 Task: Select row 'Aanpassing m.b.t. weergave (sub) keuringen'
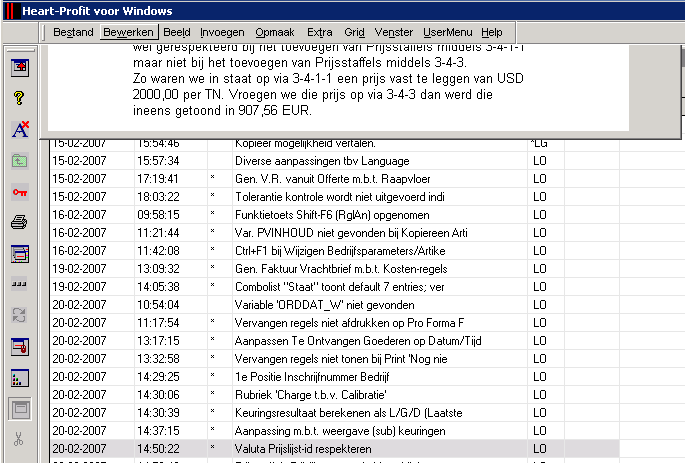tap(334, 431)
